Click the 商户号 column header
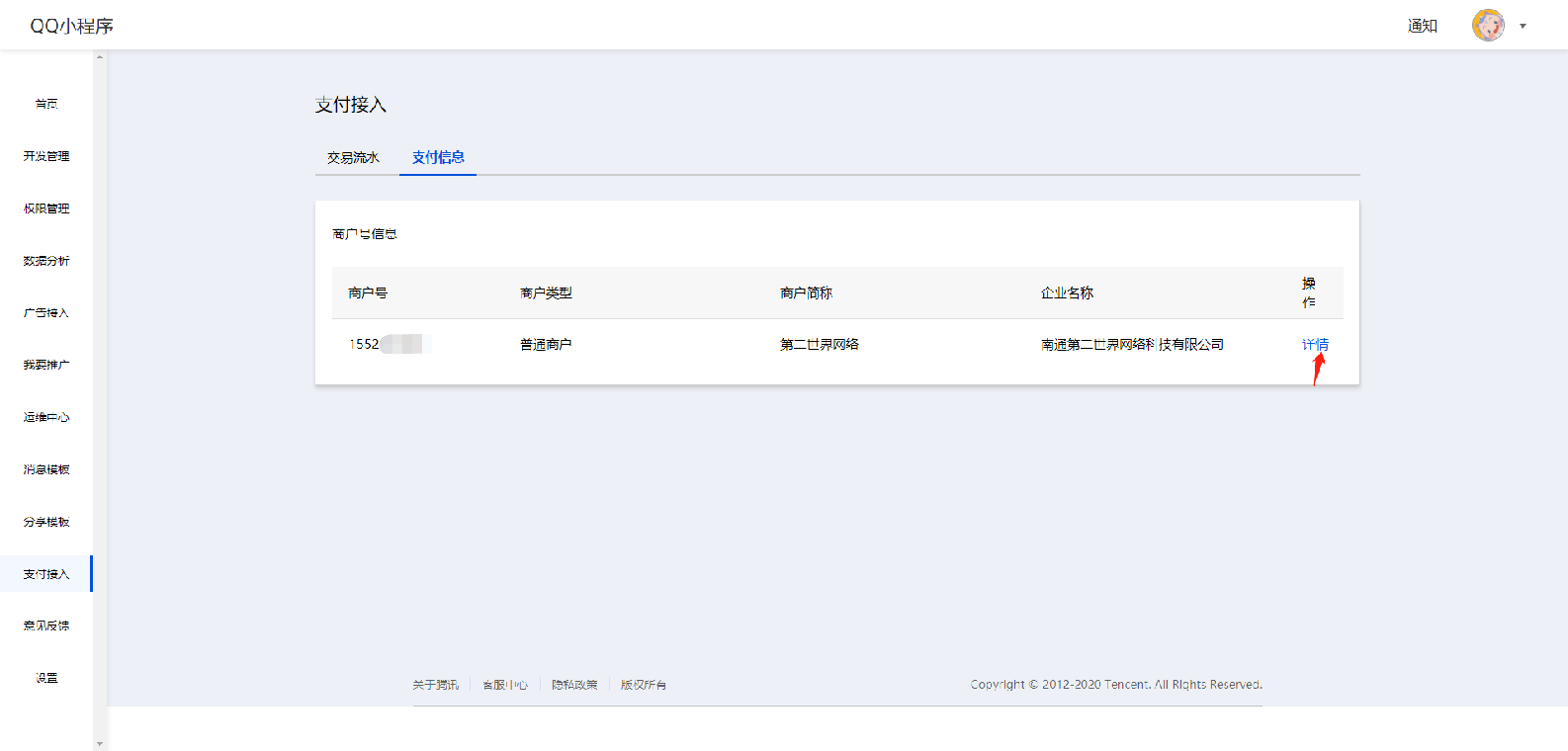The width and height of the screenshot is (1568, 751). pos(368,292)
